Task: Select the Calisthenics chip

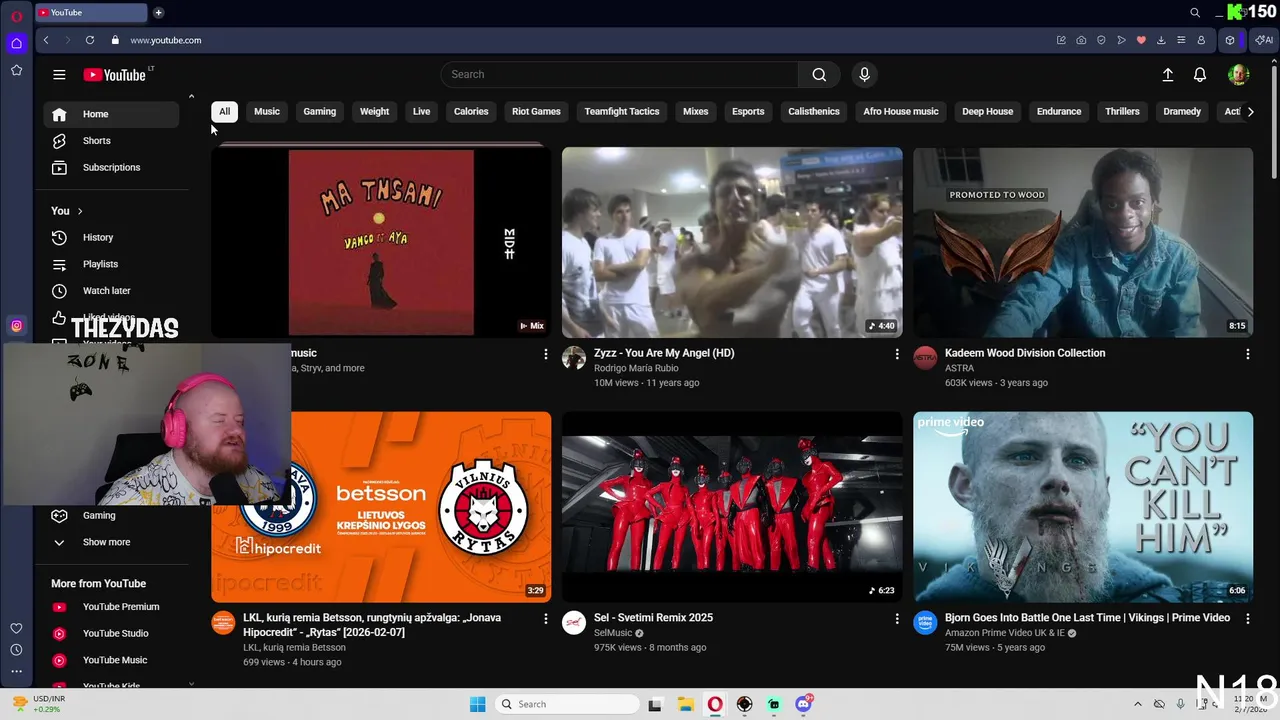Action: click(814, 111)
